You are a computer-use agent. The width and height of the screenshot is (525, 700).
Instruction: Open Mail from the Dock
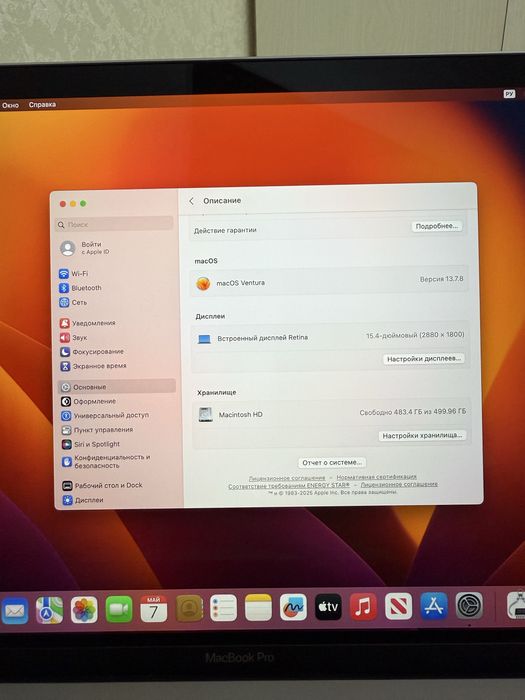click(14, 610)
